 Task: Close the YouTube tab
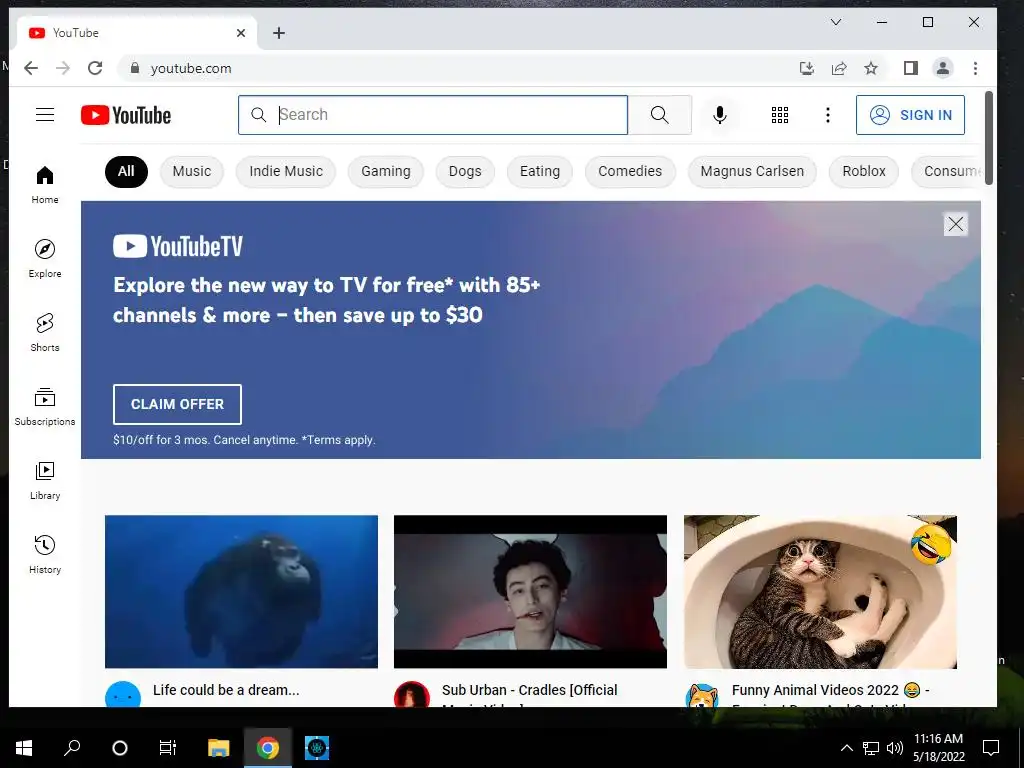(241, 33)
